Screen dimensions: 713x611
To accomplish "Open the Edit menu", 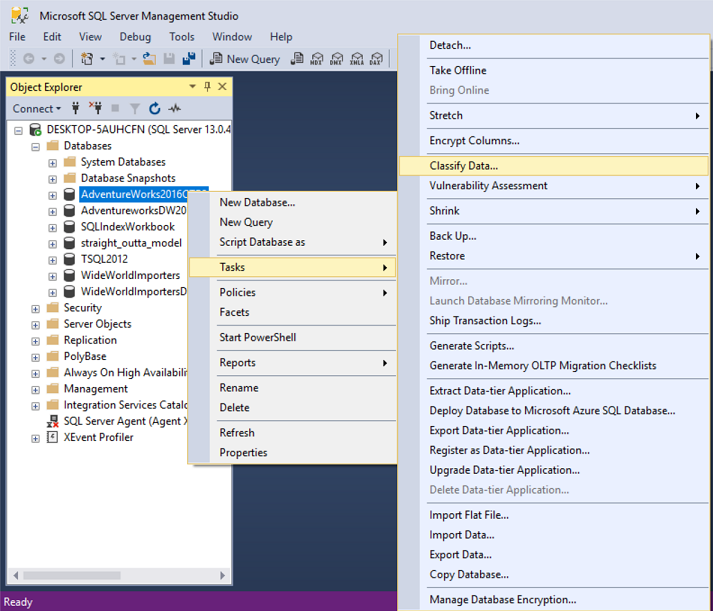I will 52,37.
